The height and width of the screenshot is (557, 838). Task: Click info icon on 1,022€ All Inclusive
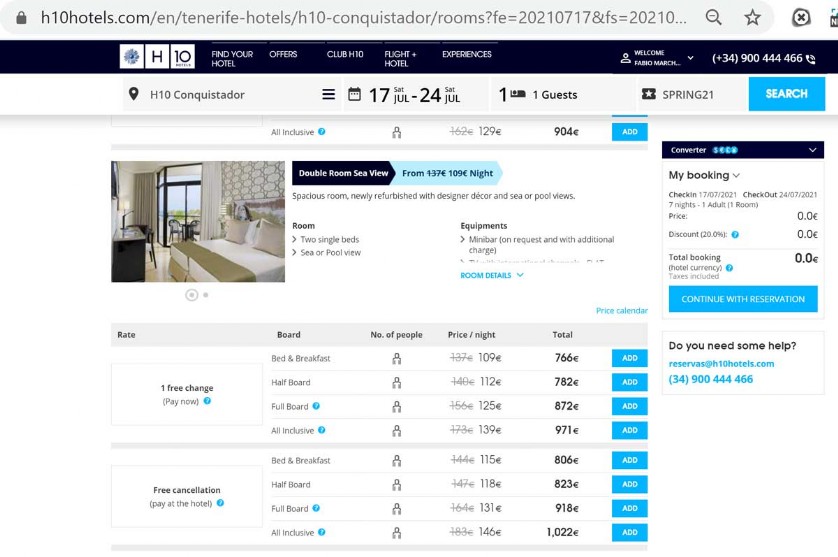[x=322, y=532]
